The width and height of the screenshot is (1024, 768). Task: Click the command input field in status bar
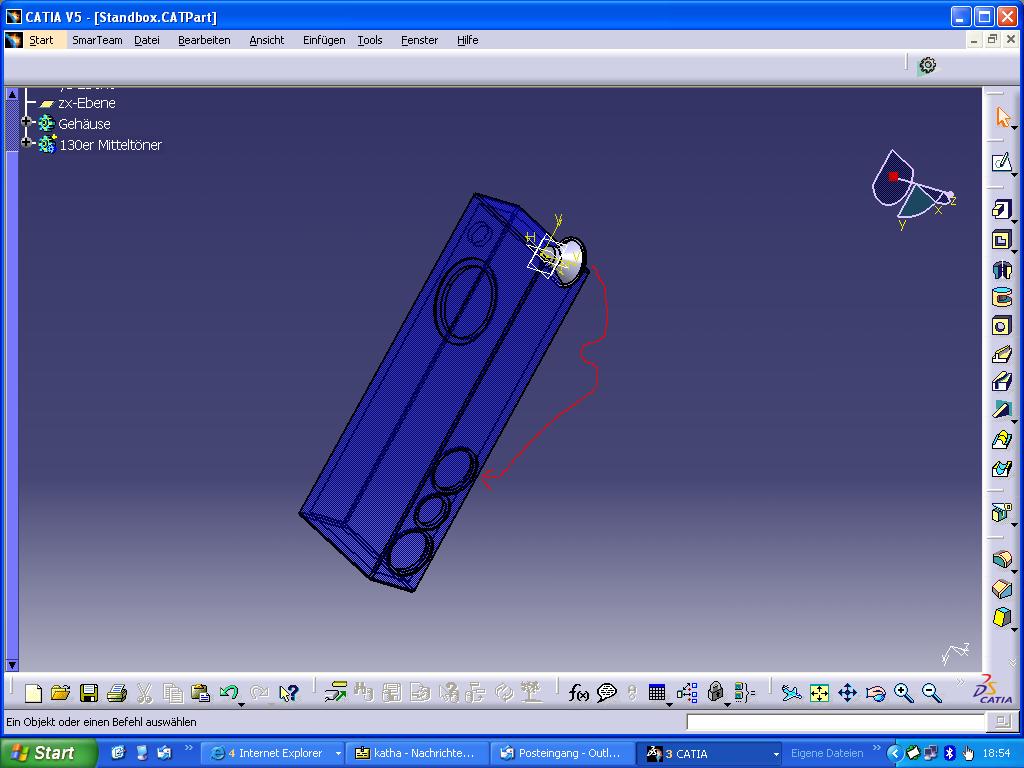coord(835,722)
